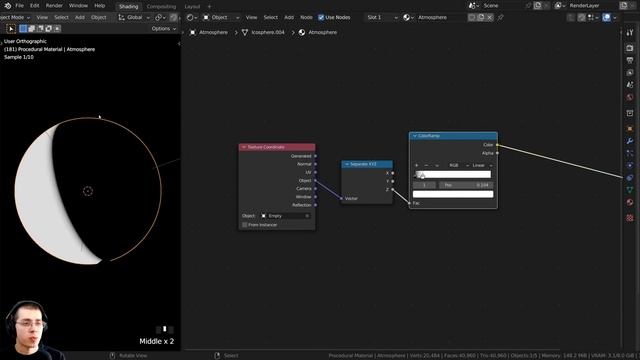Add a new workspace with plus icon
This screenshot has width=640, height=360.
click(209, 7)
